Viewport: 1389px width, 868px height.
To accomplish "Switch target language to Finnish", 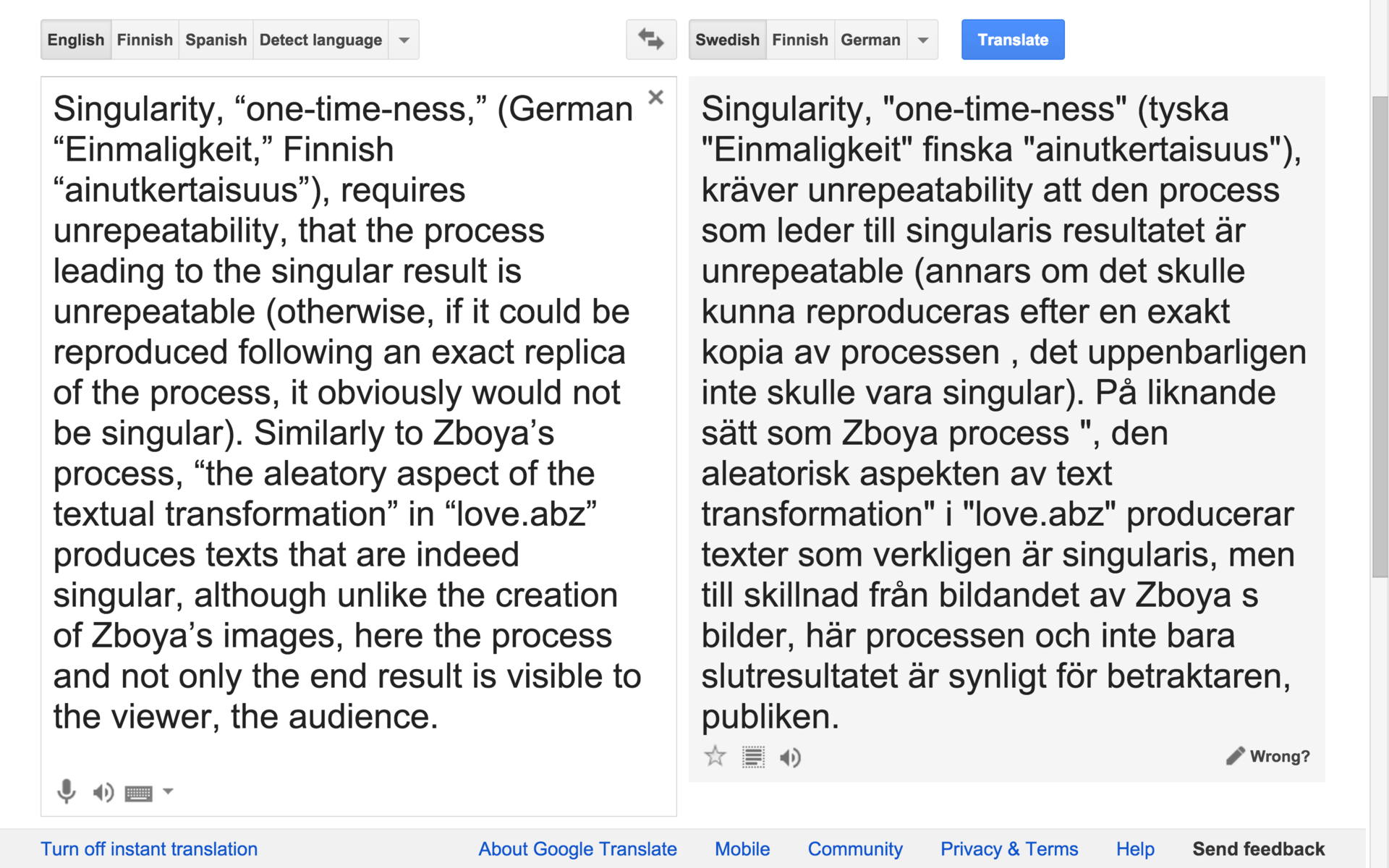I will [x=799, y=40].
